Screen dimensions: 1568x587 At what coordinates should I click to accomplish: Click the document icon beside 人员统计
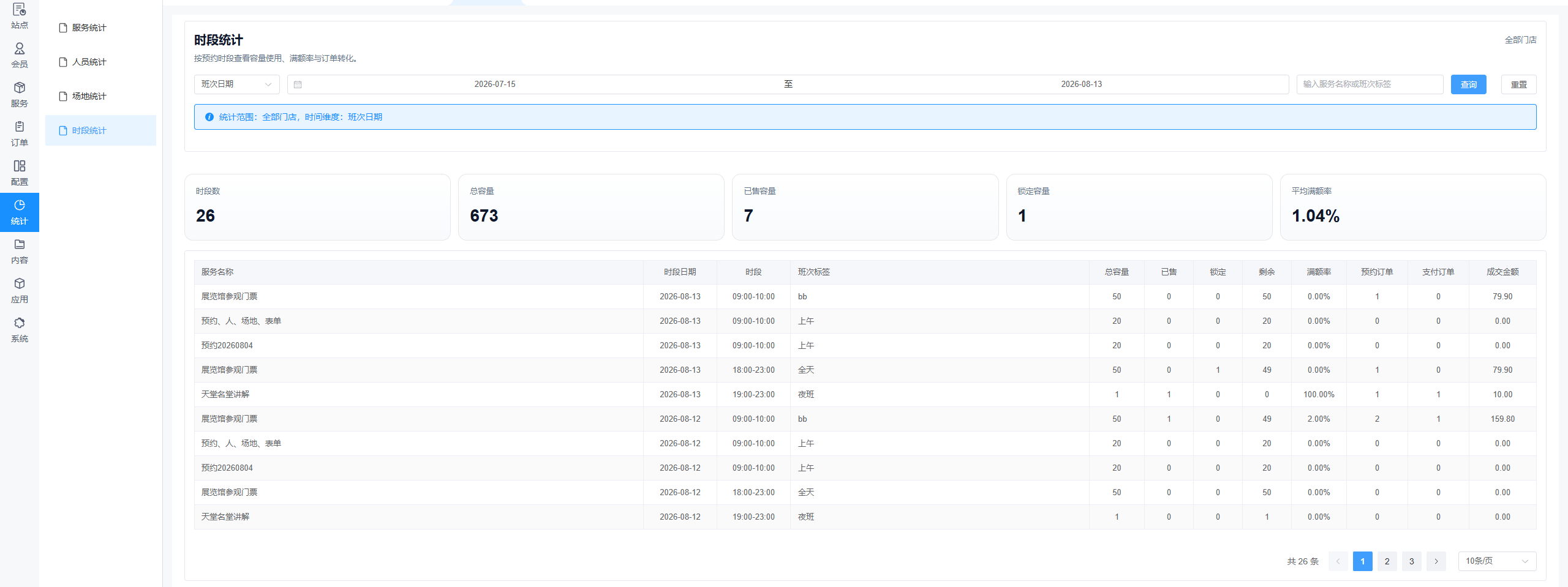tap(63, 62)
